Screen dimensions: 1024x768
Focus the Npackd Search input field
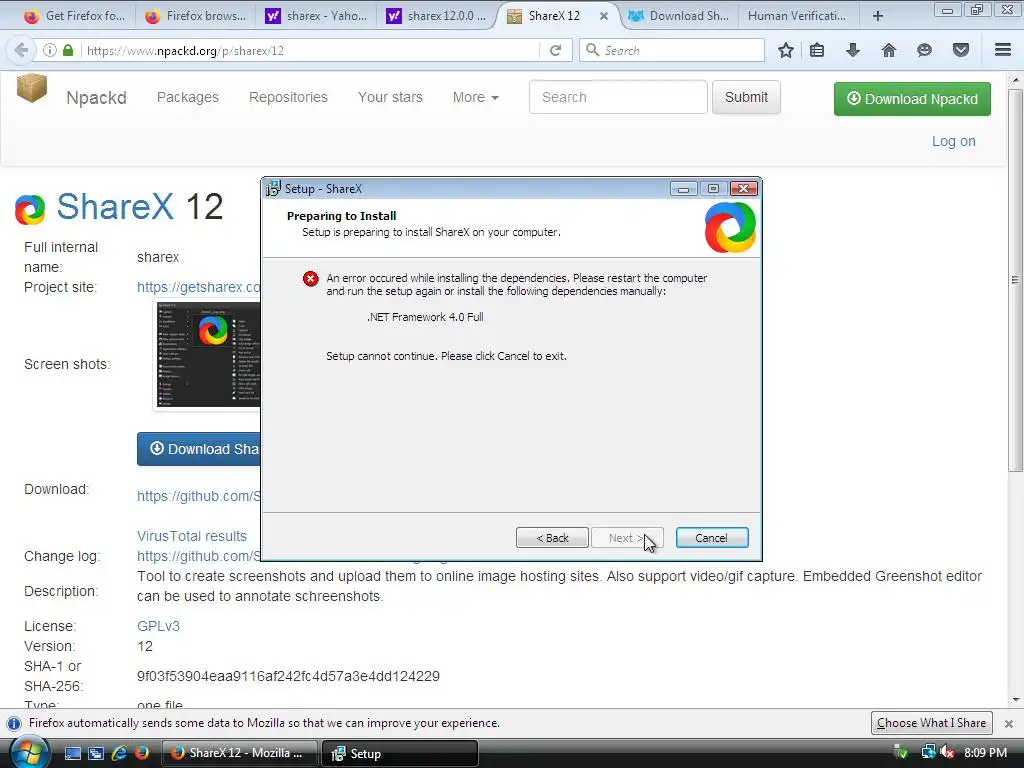(x=618, y=97)
